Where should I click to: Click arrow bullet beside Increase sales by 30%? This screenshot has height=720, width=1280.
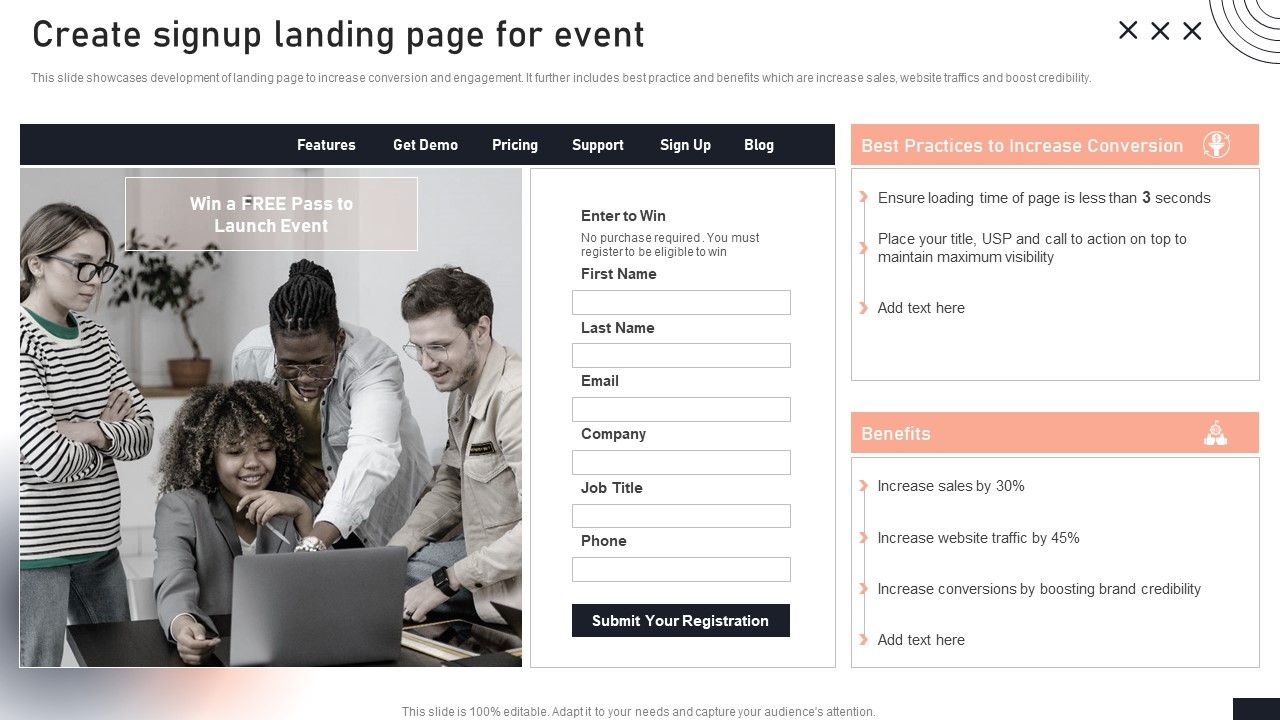pos(864,486)
